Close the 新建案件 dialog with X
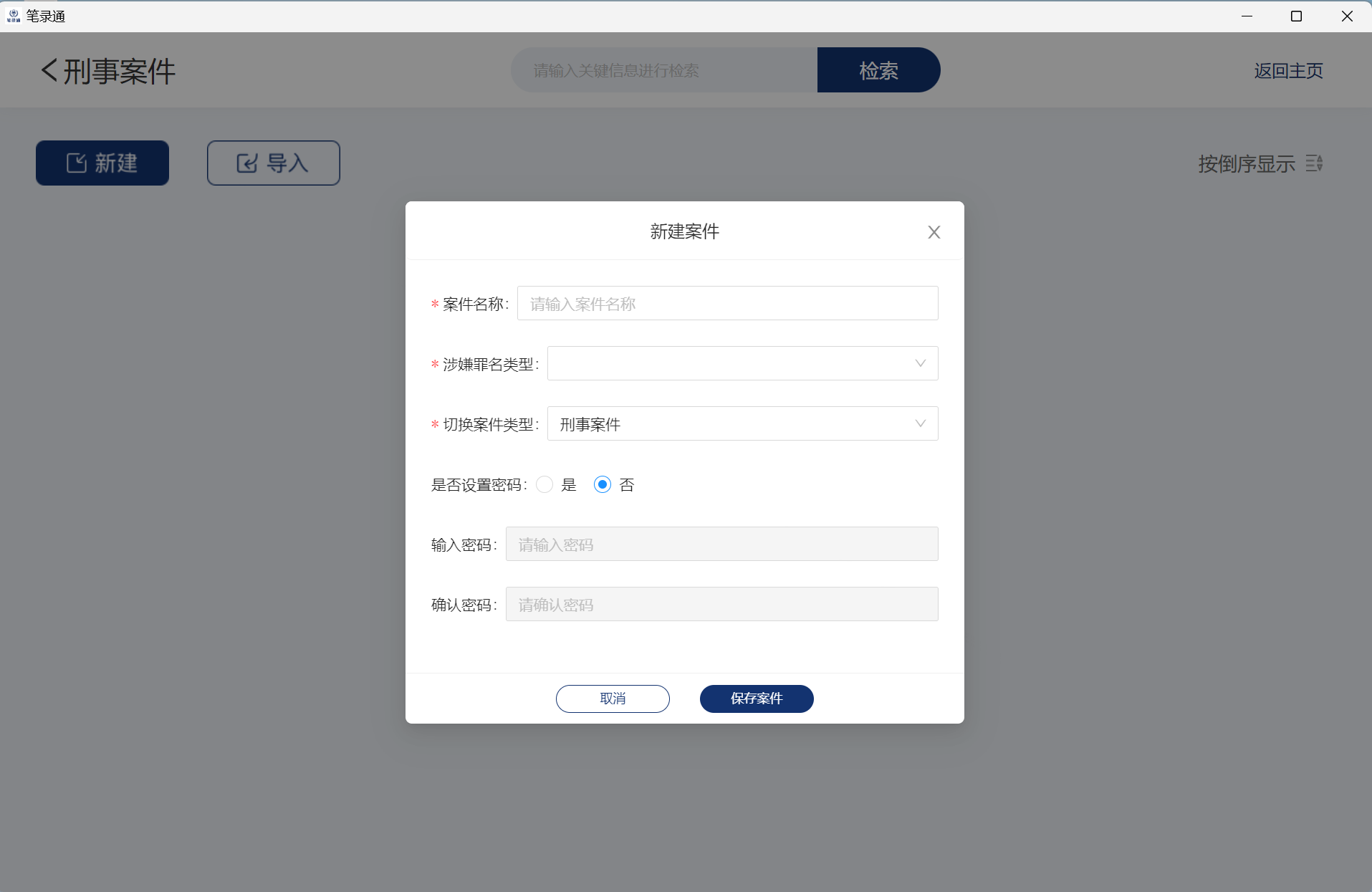The width and height of the screenshot is (1372, 892). [934, 232]
